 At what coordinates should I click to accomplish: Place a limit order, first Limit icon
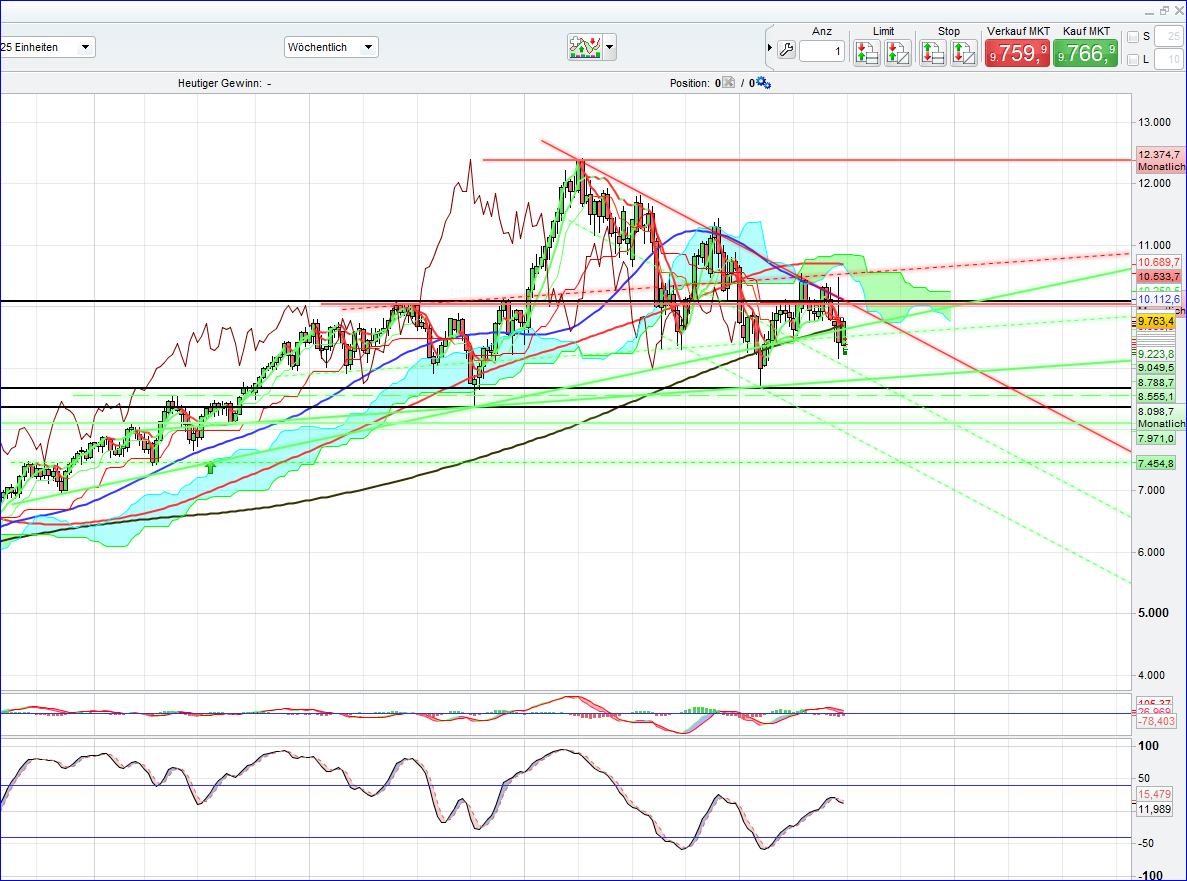click(x=867, y=52)
